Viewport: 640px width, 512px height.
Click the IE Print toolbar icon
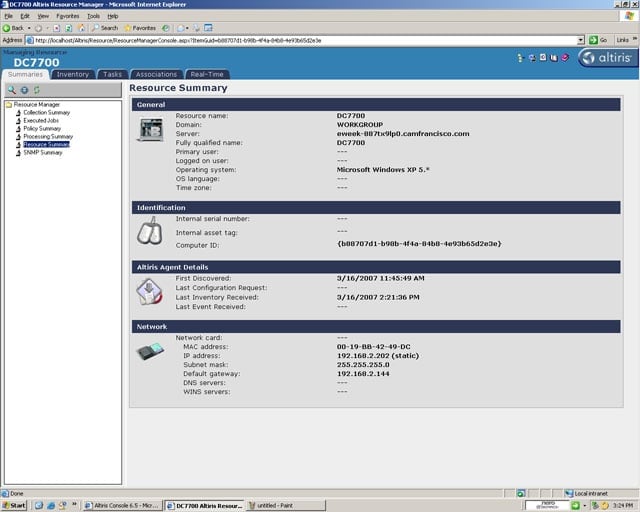tap(197, 28)
